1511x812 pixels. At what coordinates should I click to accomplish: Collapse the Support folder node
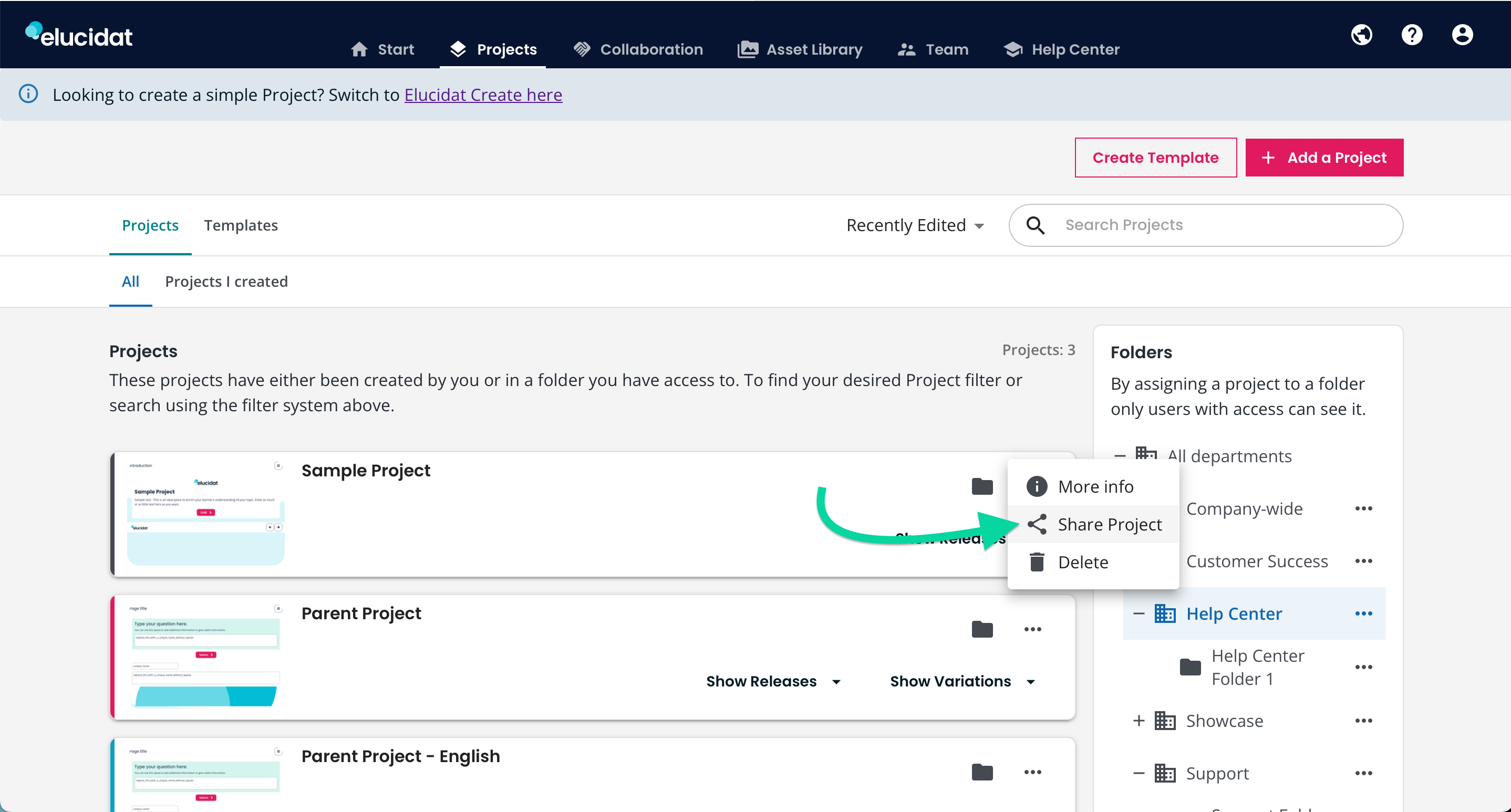(x=1139, y=773)
